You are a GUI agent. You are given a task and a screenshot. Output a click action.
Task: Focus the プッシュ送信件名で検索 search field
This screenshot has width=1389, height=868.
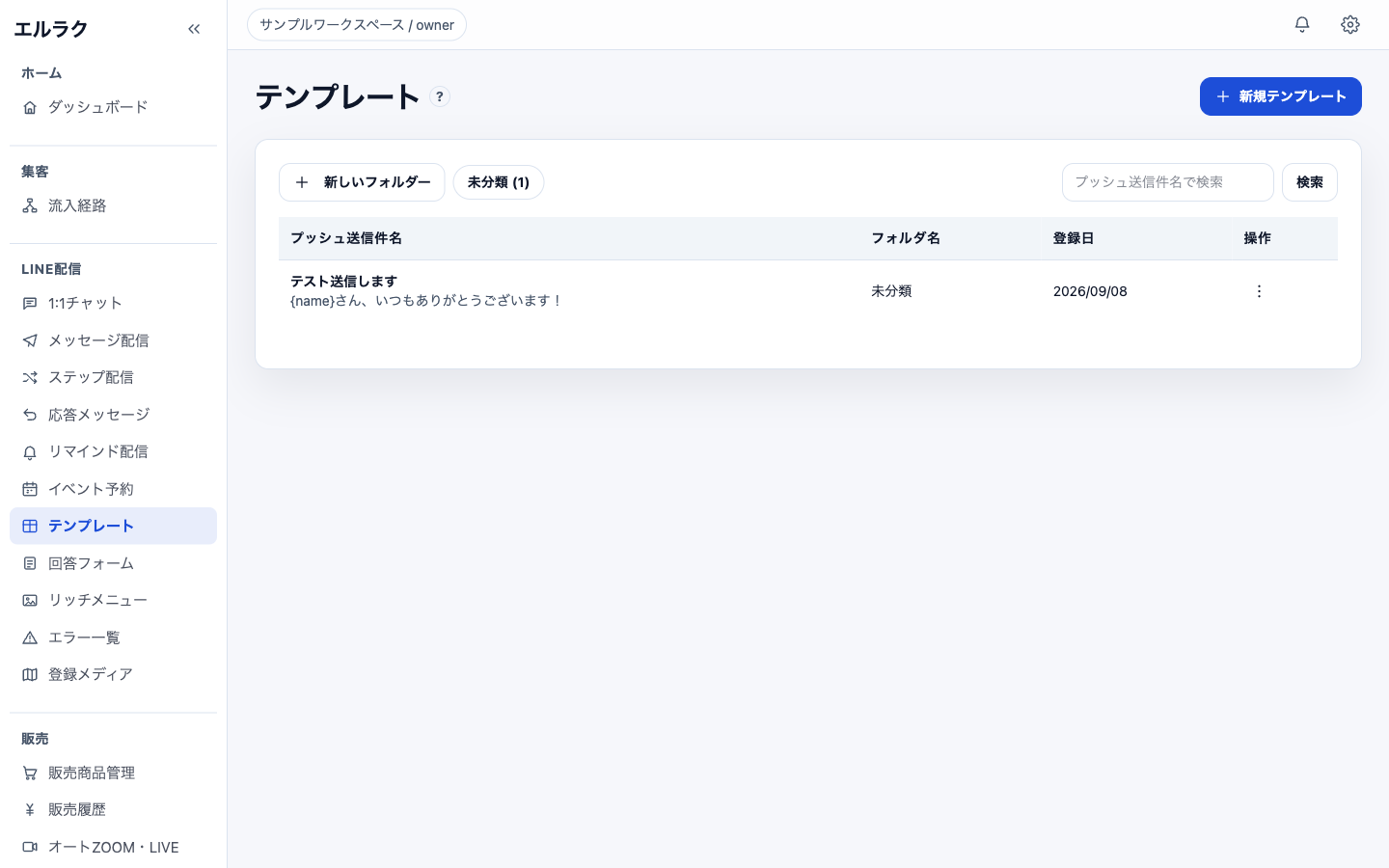(x=1168, y=182)
